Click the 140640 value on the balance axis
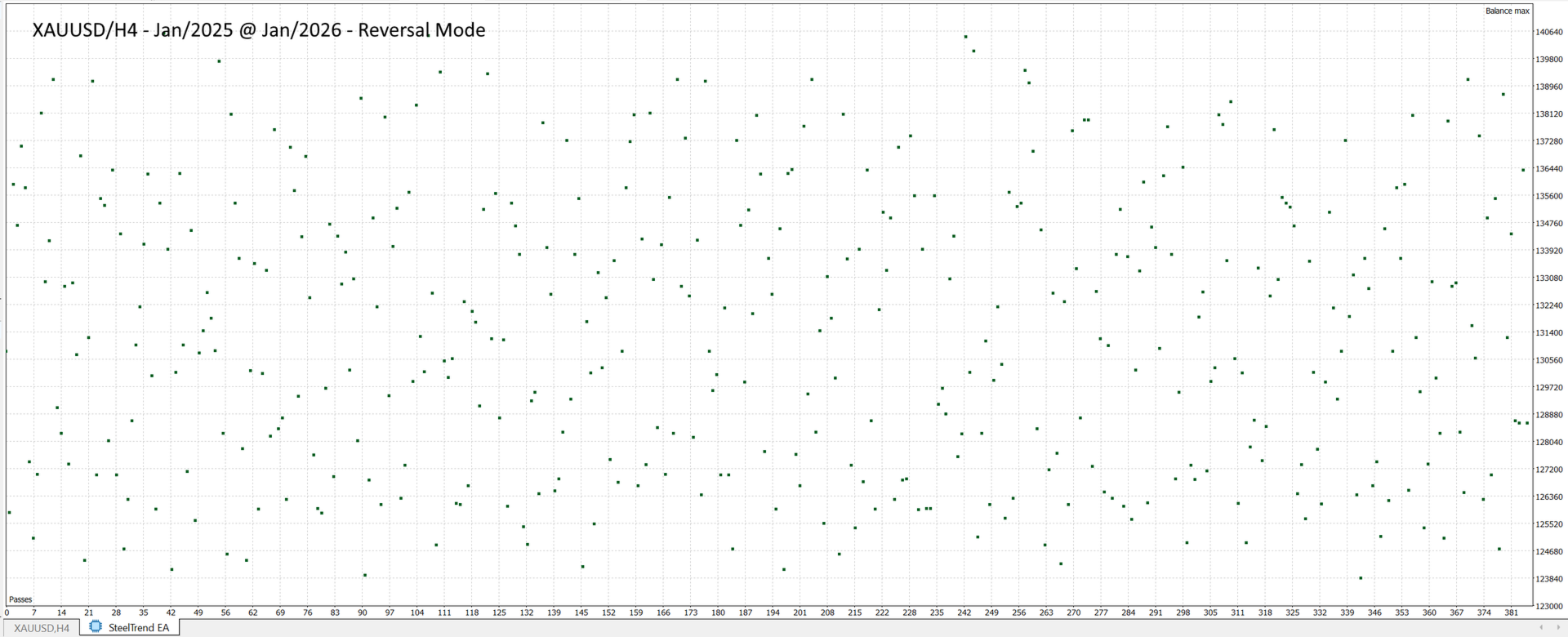1568x637 pixels. pyautogui.click(x=1549, y=33)
